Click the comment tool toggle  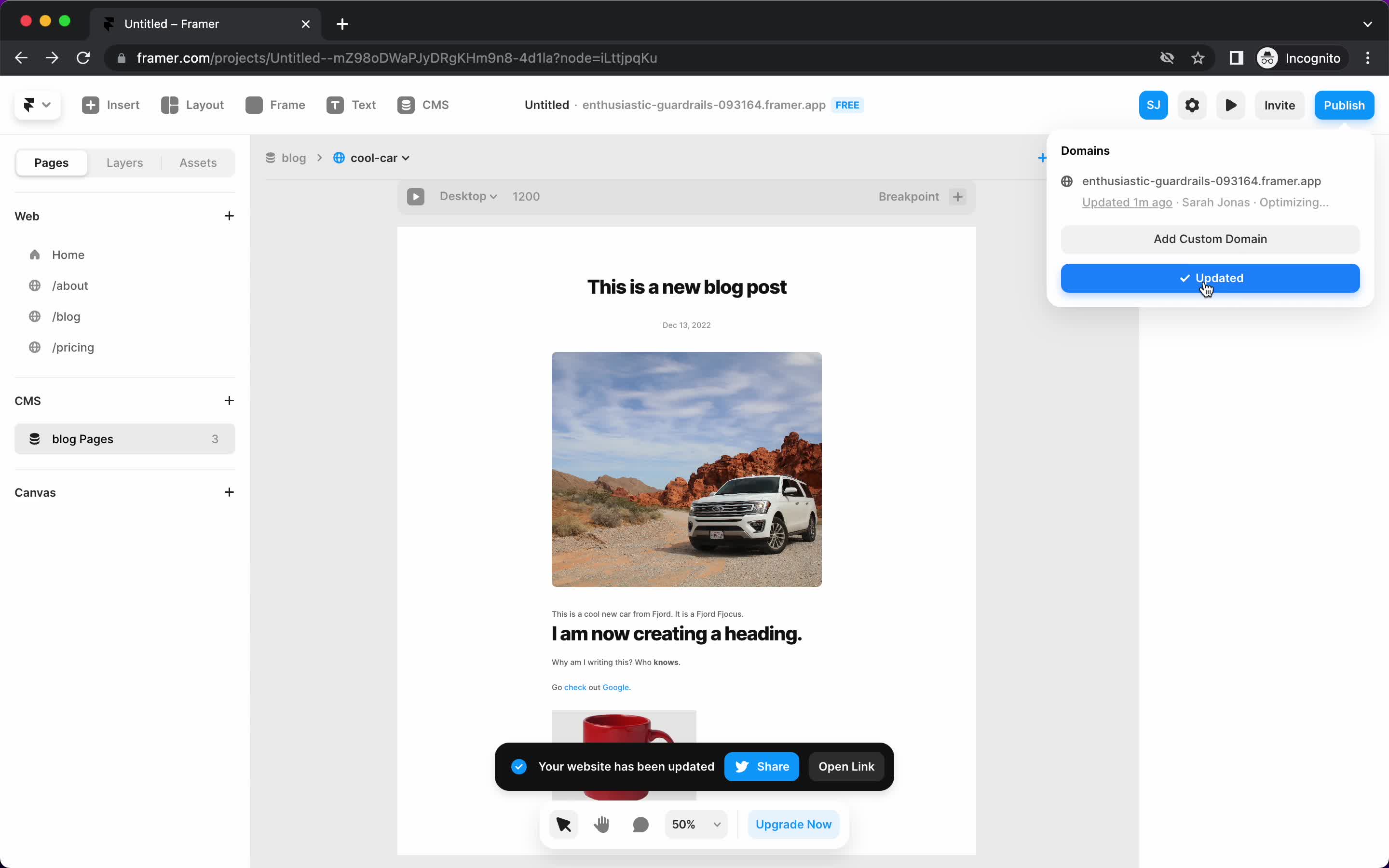point(642,824)
